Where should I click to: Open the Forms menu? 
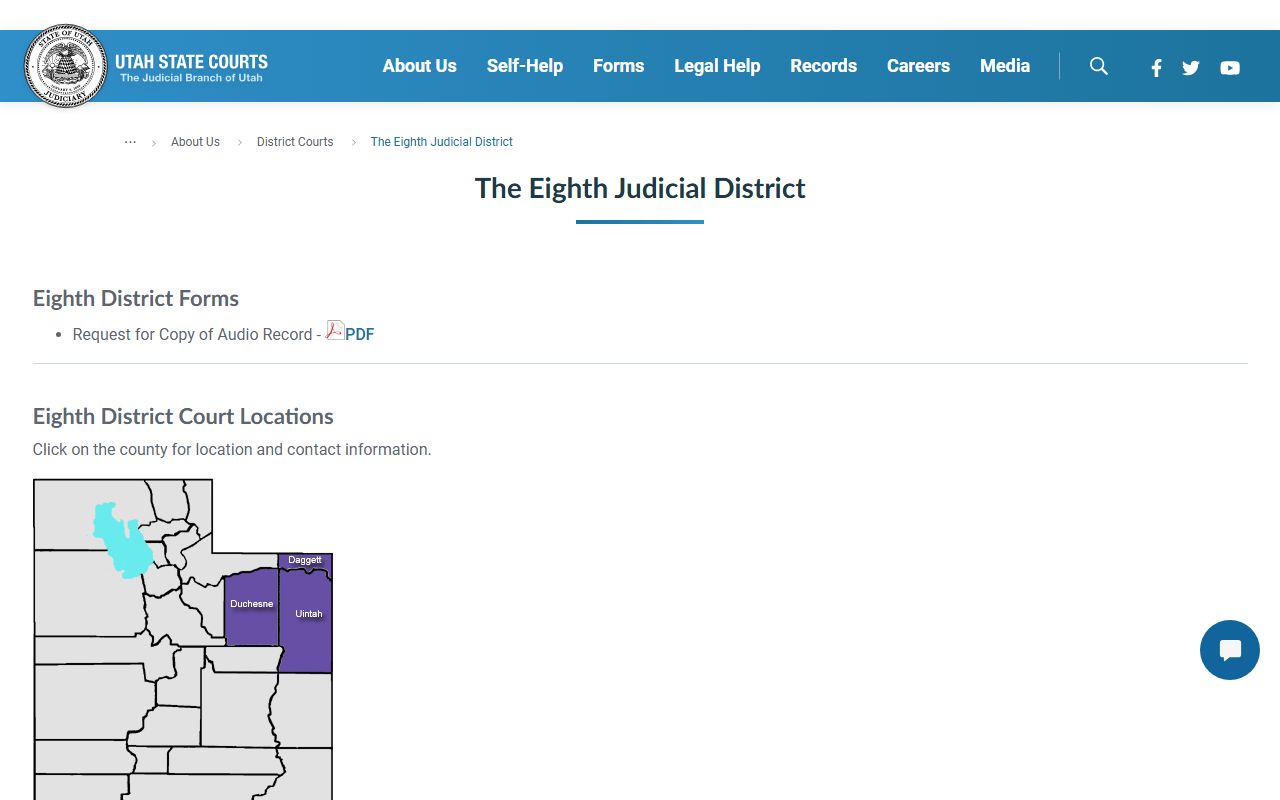coord(618,66)
